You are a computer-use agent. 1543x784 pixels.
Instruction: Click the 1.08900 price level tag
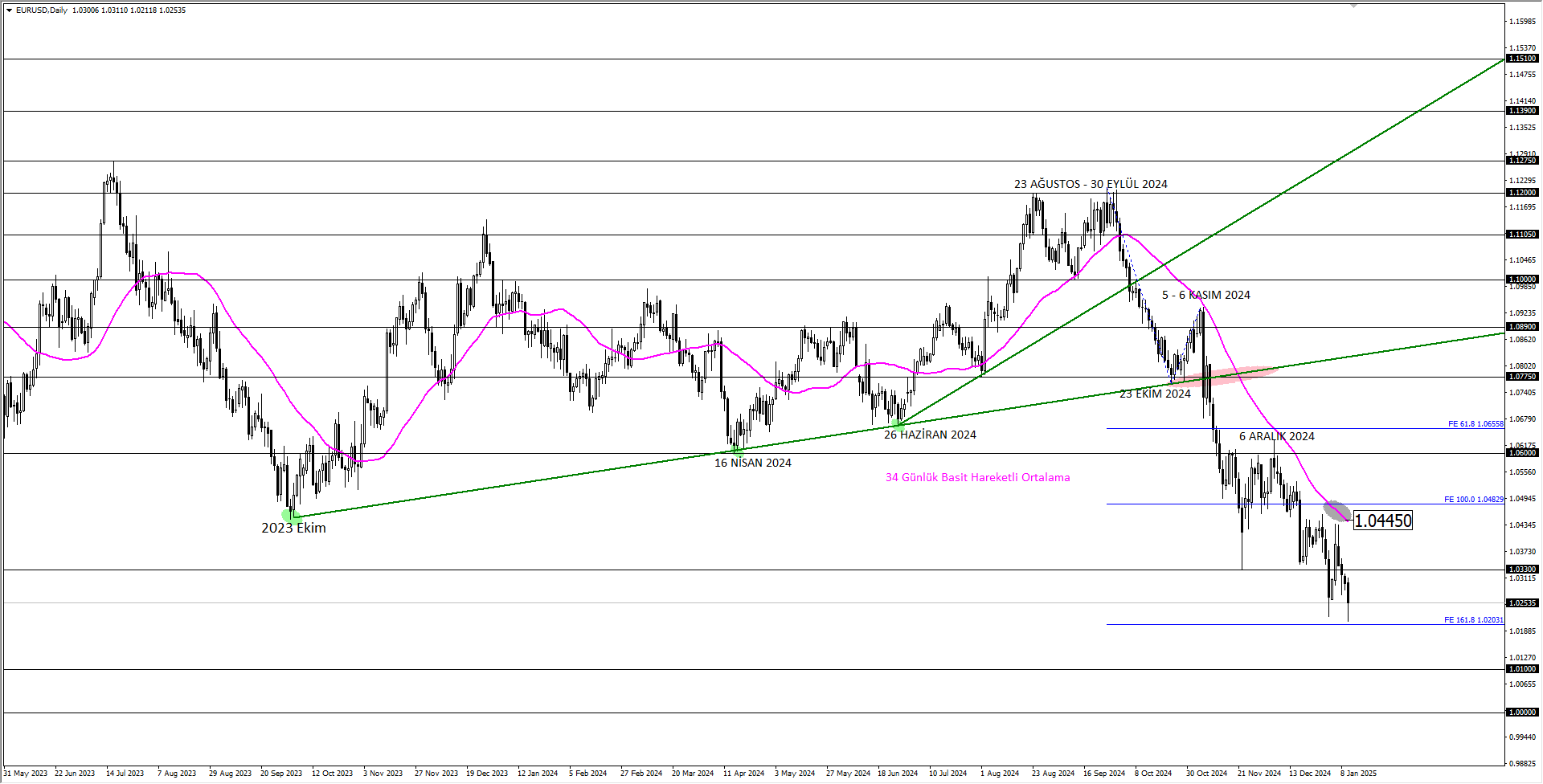(x=1522, y=327)
